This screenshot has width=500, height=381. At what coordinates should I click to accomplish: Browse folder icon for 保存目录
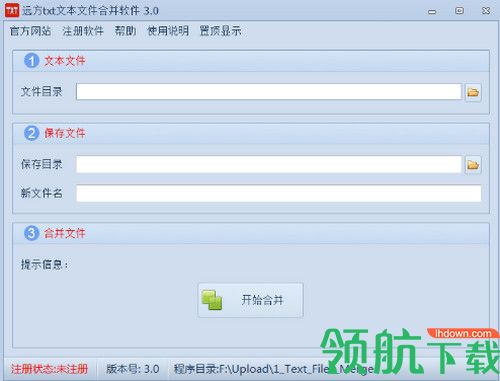coord(473,165)
